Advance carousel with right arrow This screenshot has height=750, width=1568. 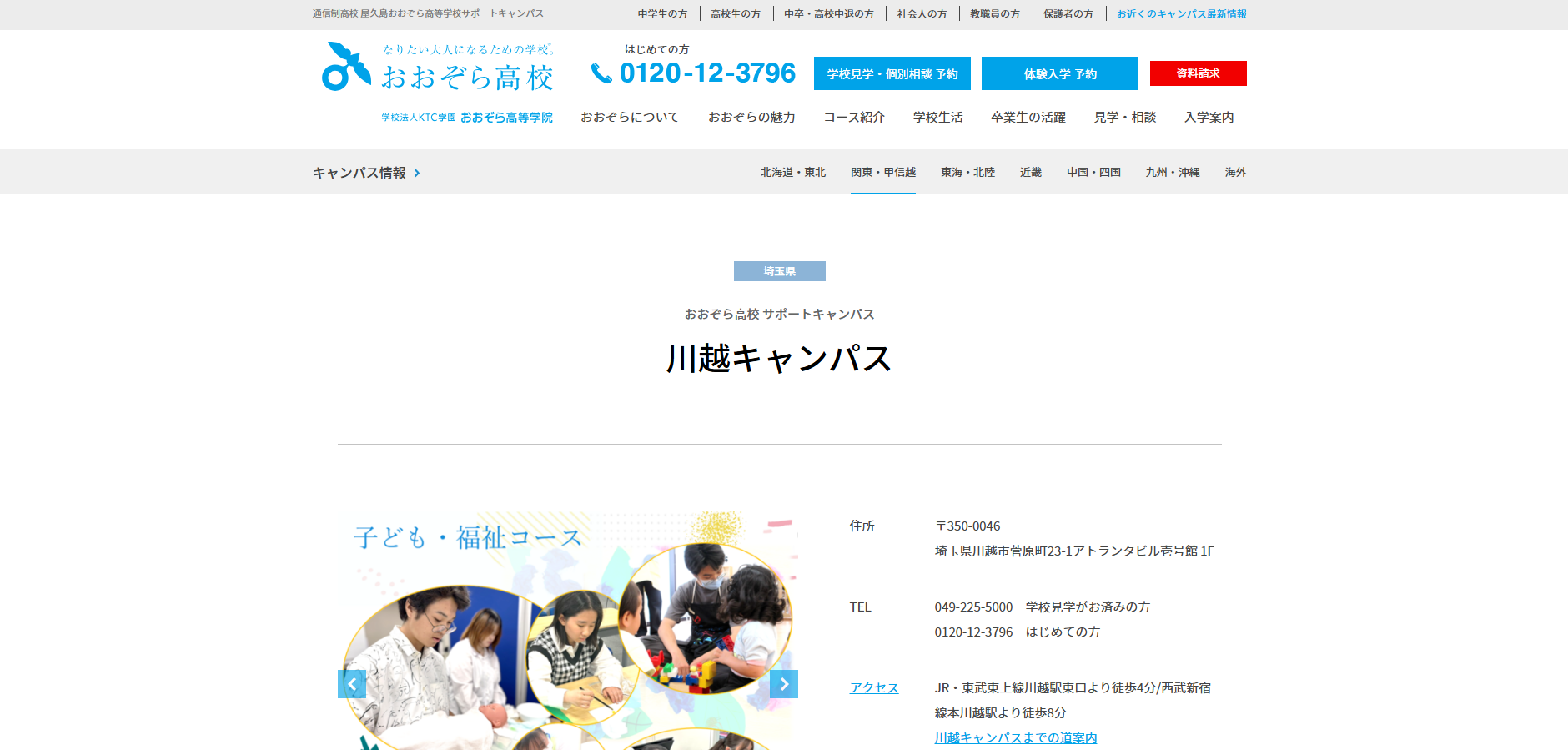(783, 684)
